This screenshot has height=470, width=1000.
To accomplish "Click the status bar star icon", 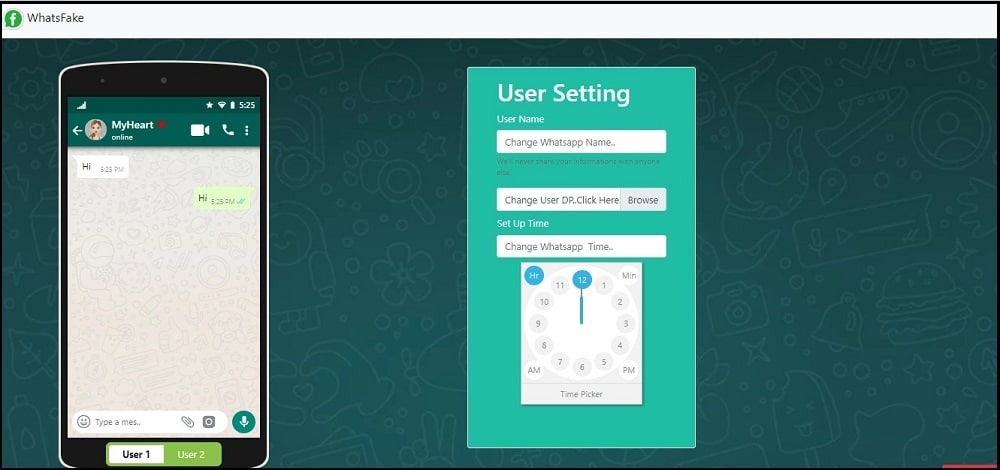I will coord(210,105).
